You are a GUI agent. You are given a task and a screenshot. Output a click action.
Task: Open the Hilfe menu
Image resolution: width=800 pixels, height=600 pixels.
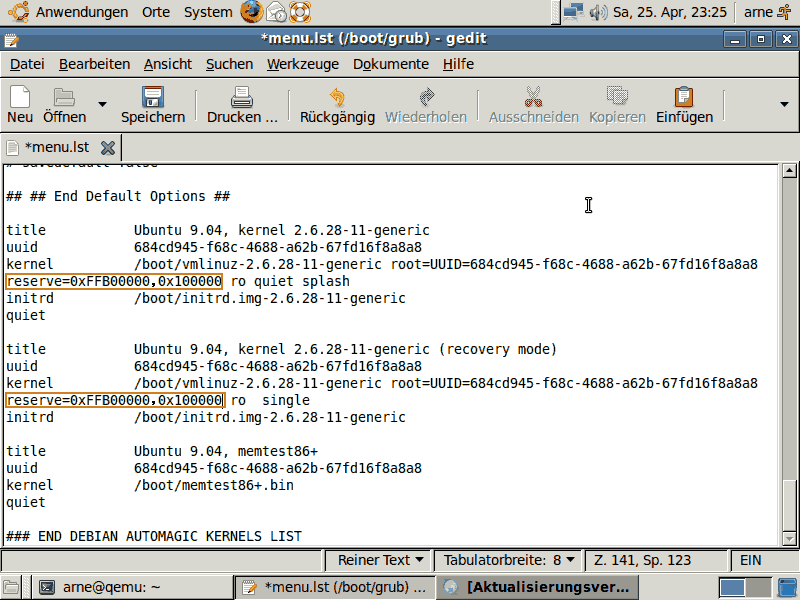pyautogui.click(x=458, y=64)
